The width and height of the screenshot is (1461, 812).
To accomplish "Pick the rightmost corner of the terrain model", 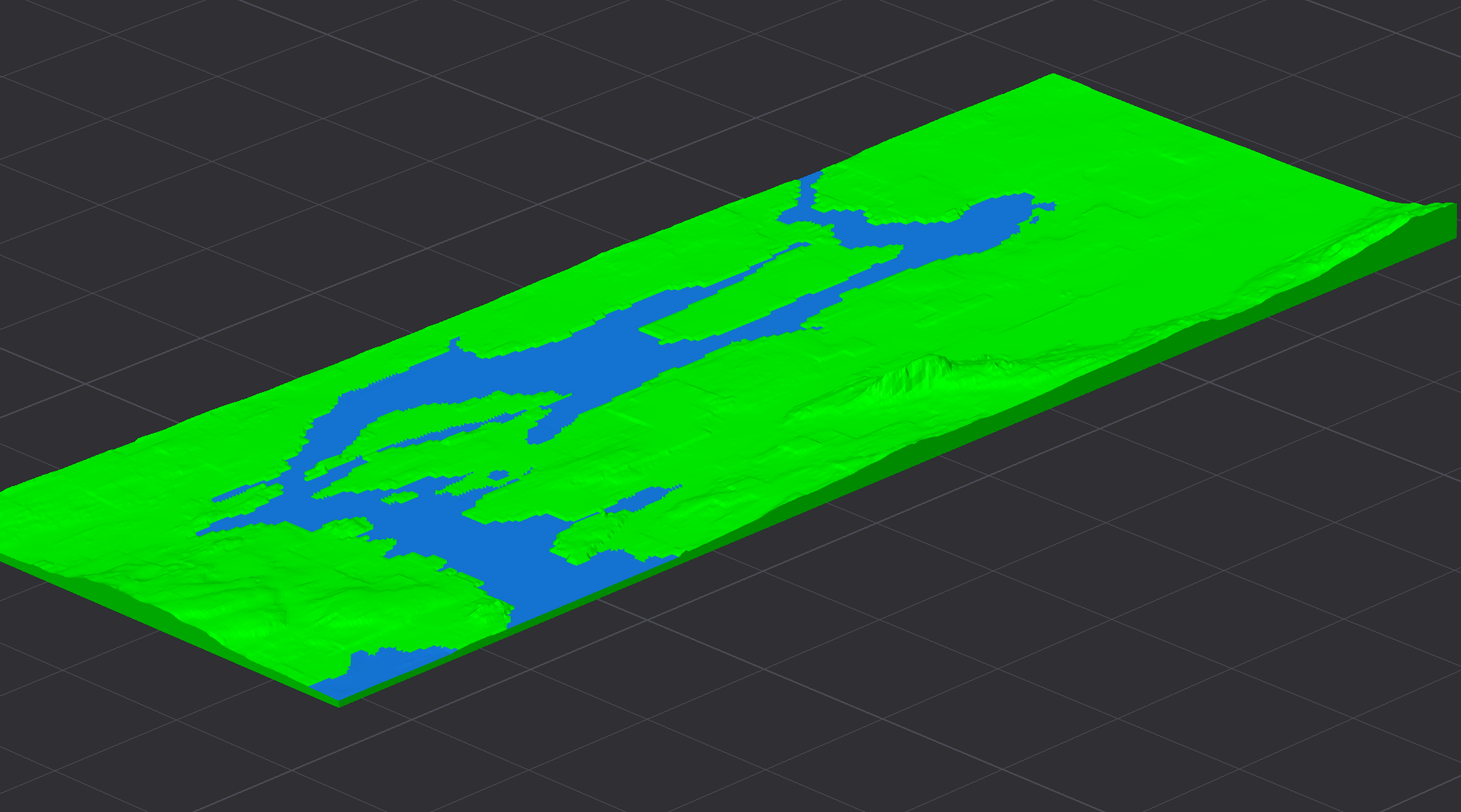I will tap(1454, 206).
